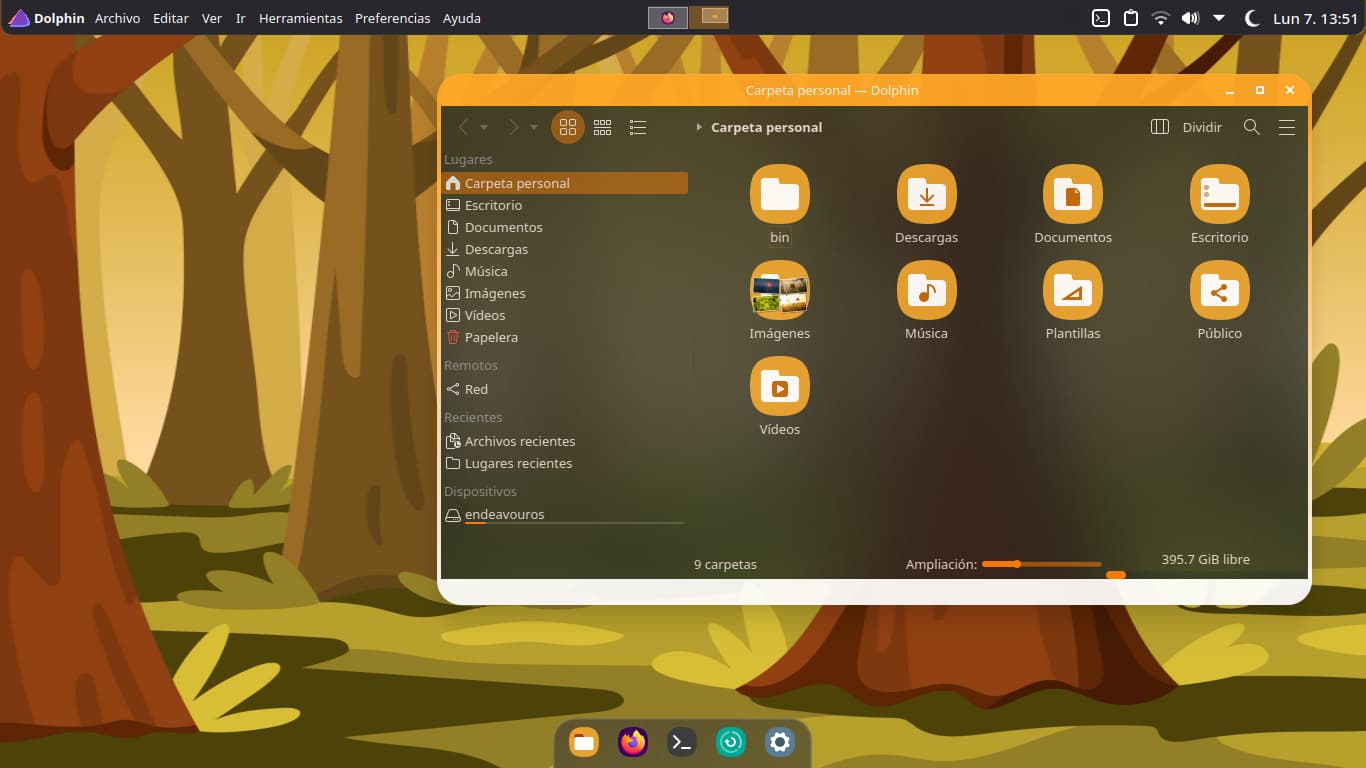Open the Imágenes folder thumbnail
Screen dimensions: 1366x768
779,291
